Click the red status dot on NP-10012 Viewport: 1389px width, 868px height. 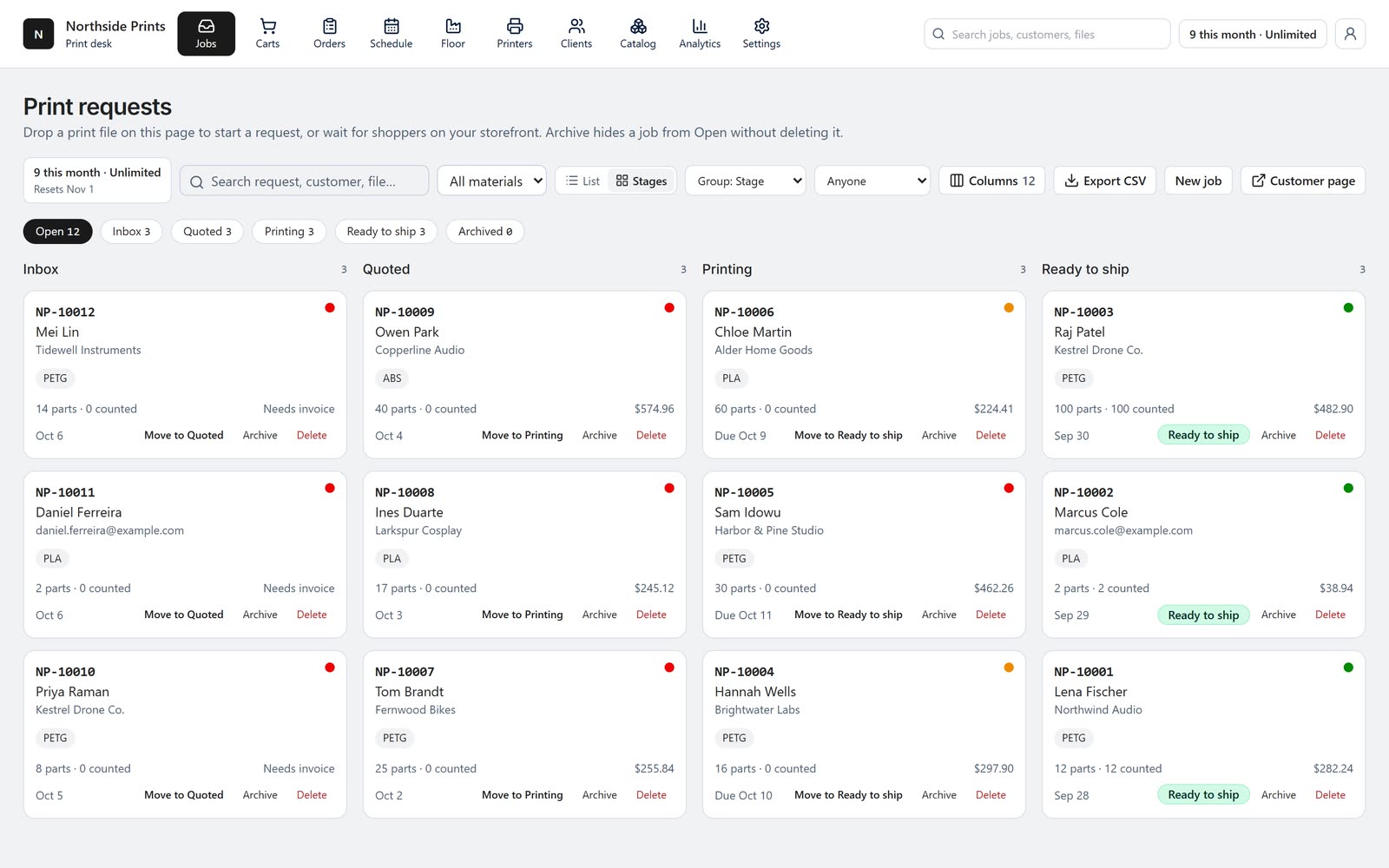click(330, 307)
